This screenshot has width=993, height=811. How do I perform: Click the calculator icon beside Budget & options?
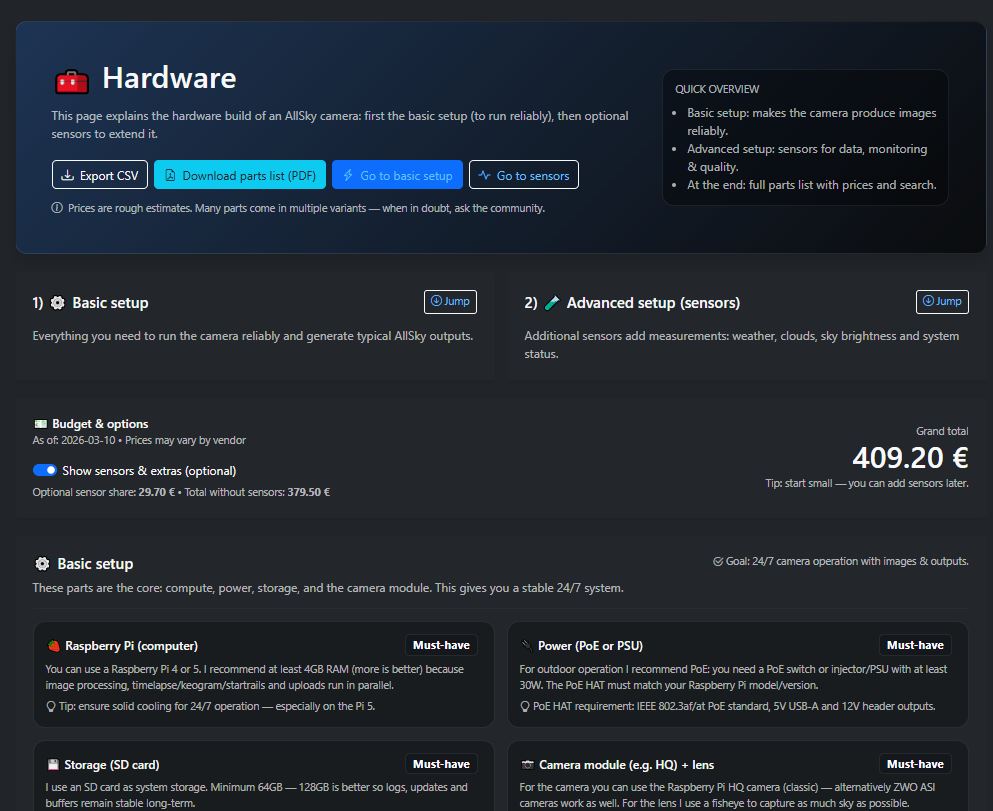tap(41, 423)
